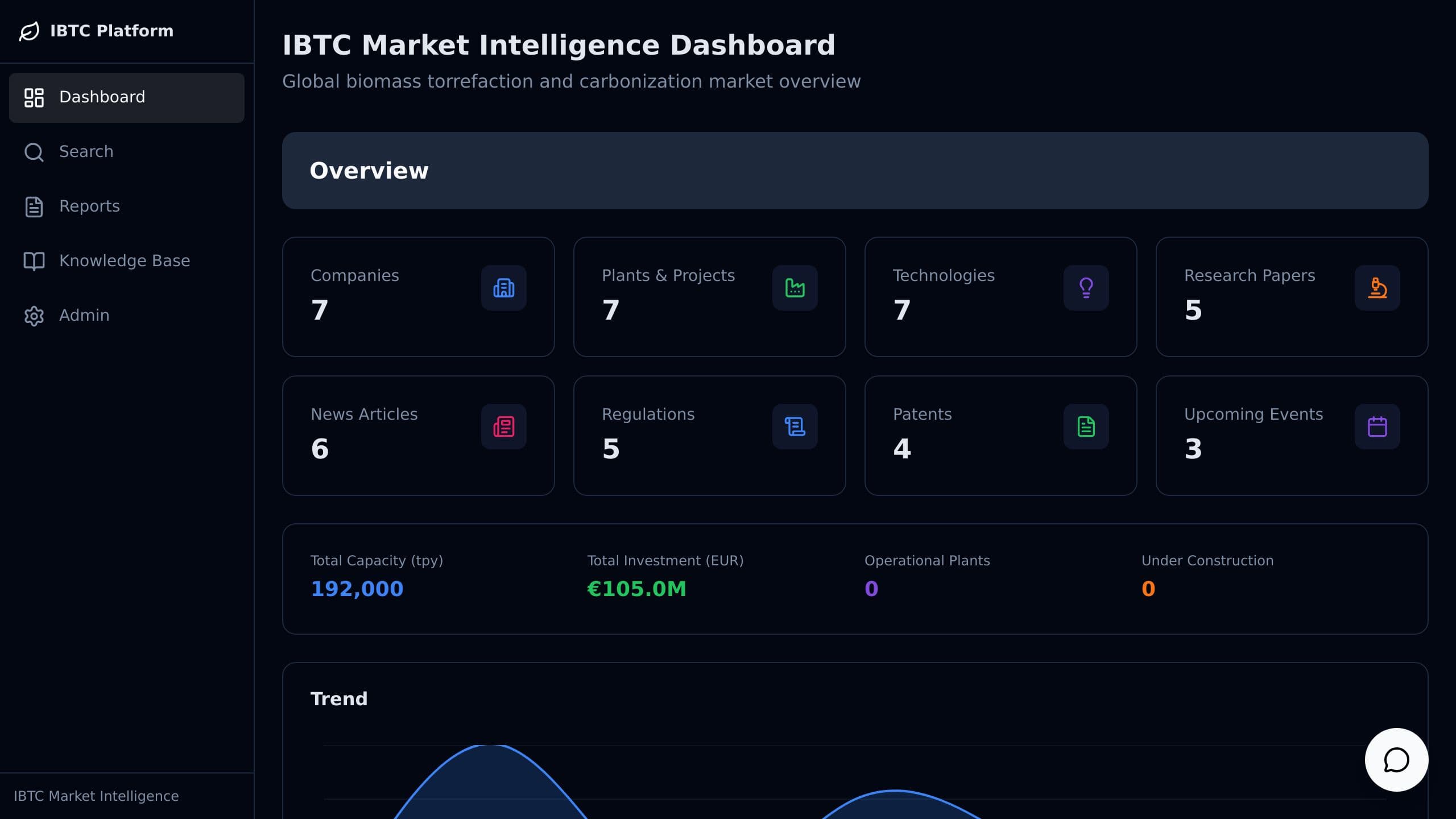The image size is (1456, 819).
Task: Navigate to Admin in the sidebar
Action: (x=127, y=316)
